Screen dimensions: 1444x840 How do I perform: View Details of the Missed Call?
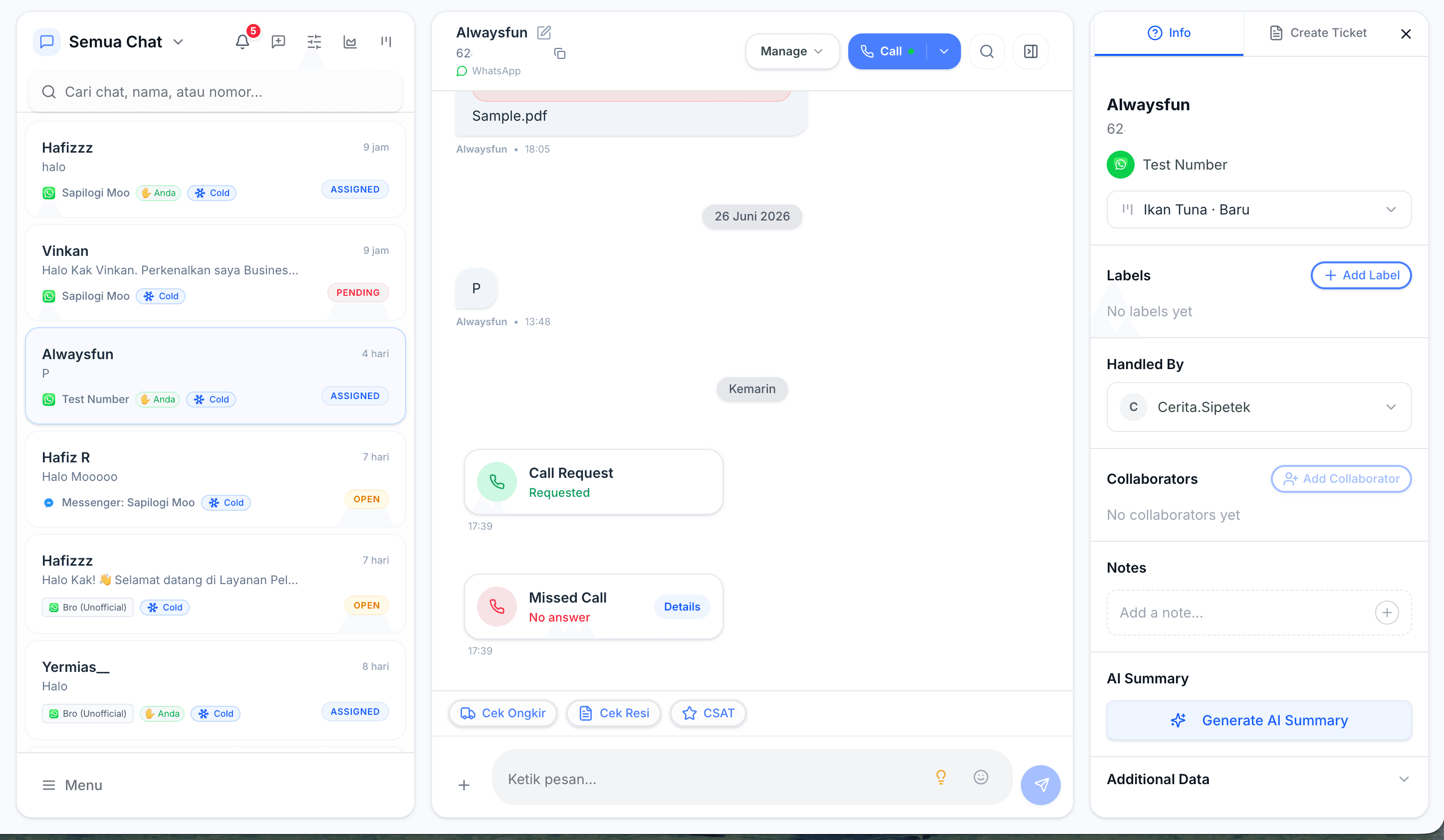682,607
